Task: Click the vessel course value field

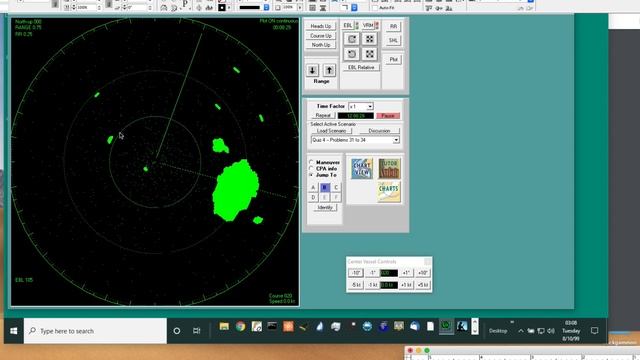Action: (389, 273)
